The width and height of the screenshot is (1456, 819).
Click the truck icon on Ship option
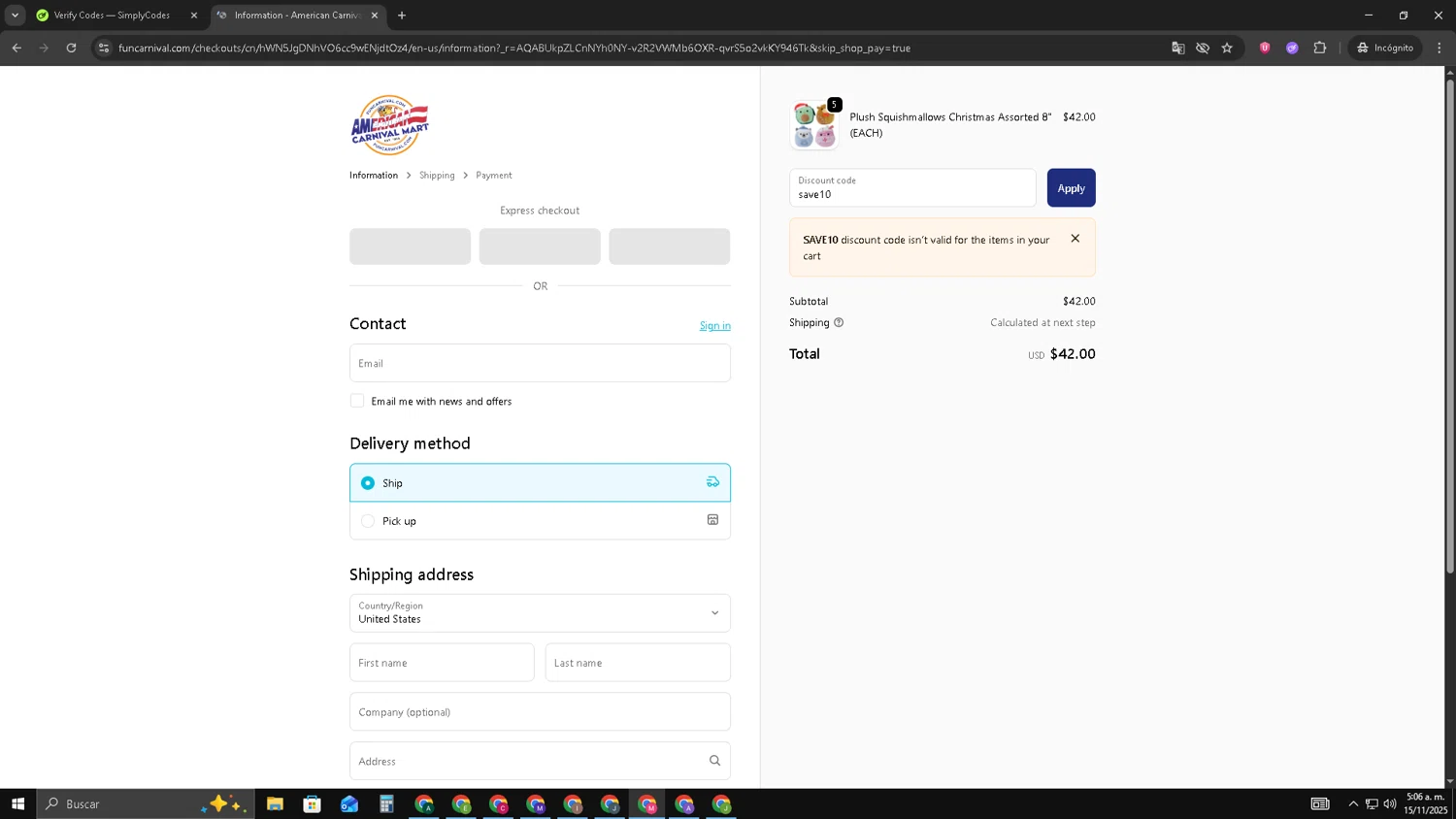(712, 482)
